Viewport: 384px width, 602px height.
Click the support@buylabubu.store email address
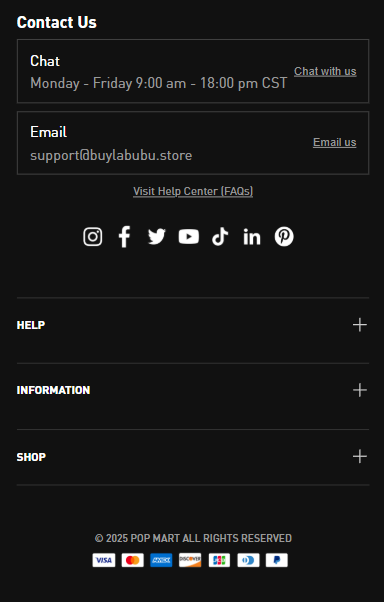(111, 155)
